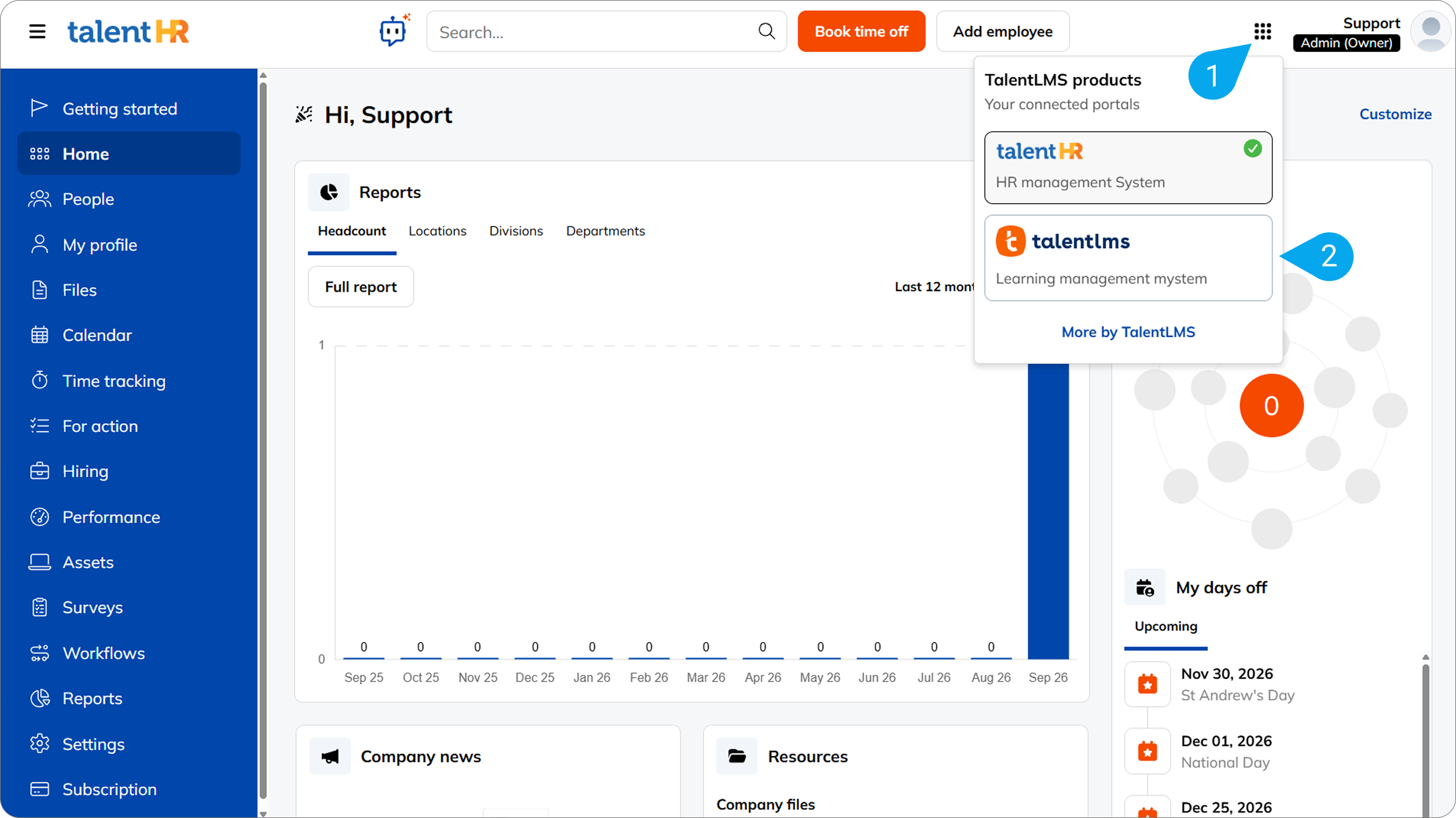Switch to the Departments tab
The width and height of the screenshot is (1456, 818).
point(605,231)
